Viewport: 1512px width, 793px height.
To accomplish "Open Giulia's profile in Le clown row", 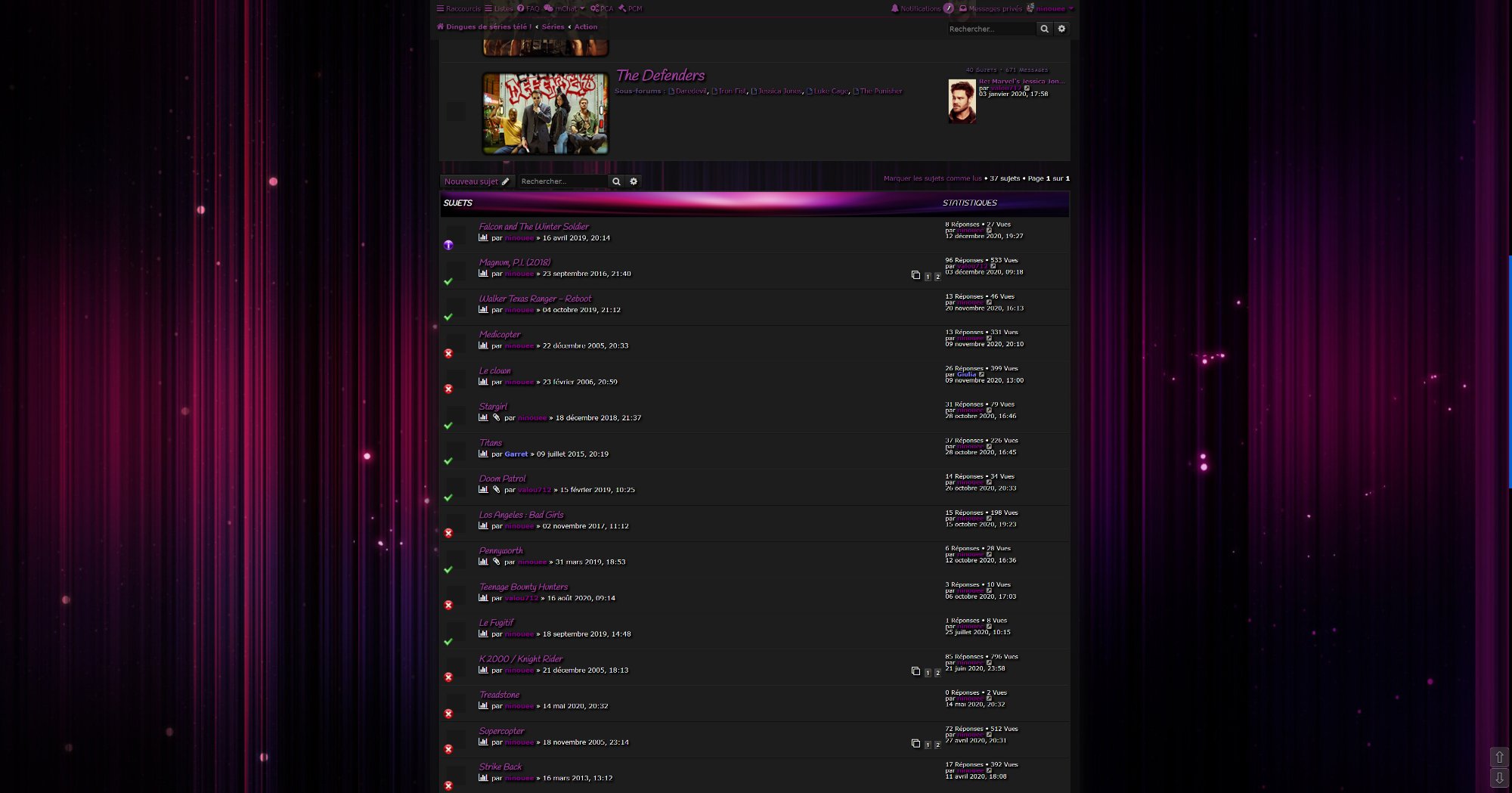I will click(x=966, y=374).
